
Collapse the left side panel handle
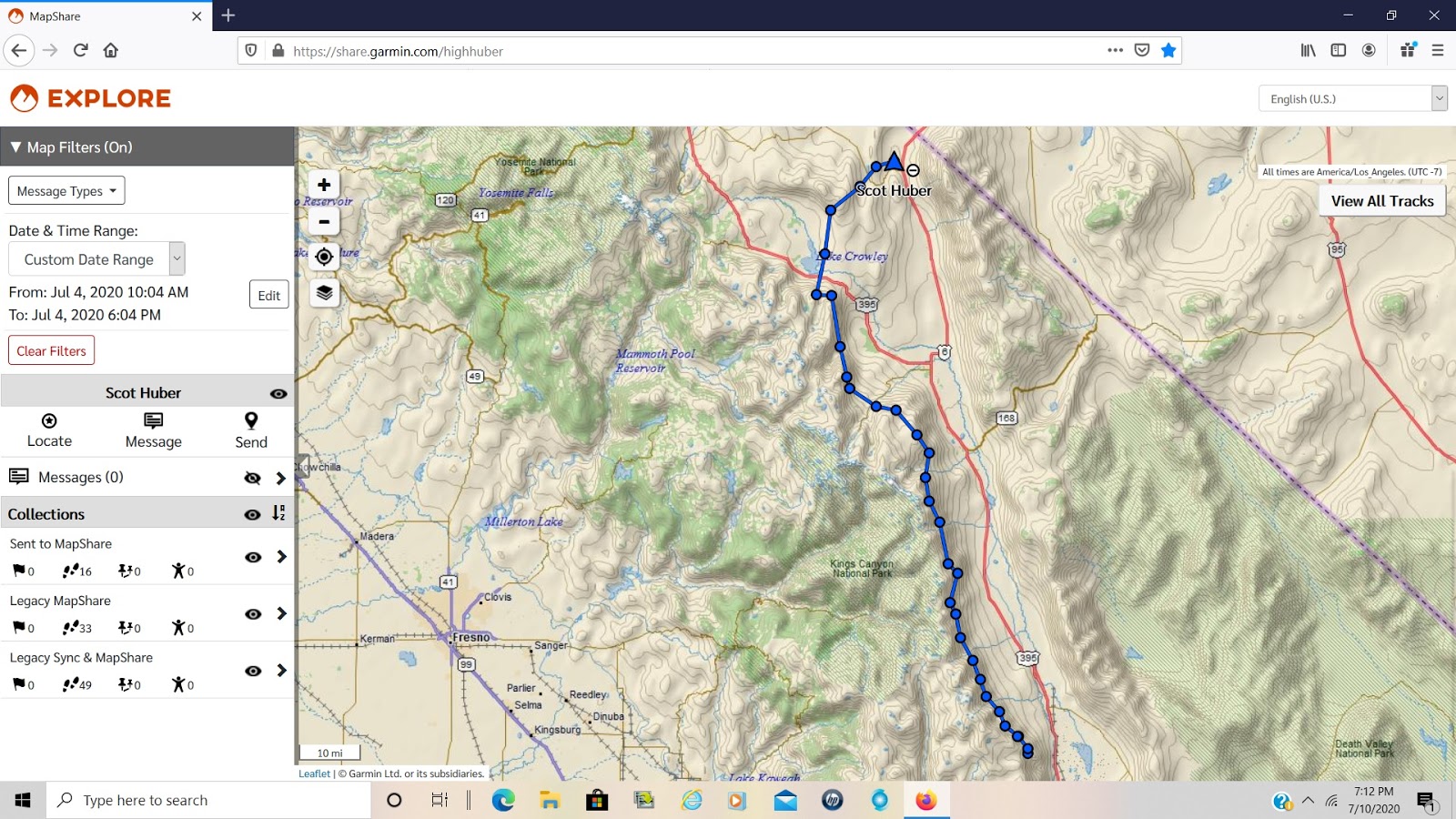coord(301,467)
